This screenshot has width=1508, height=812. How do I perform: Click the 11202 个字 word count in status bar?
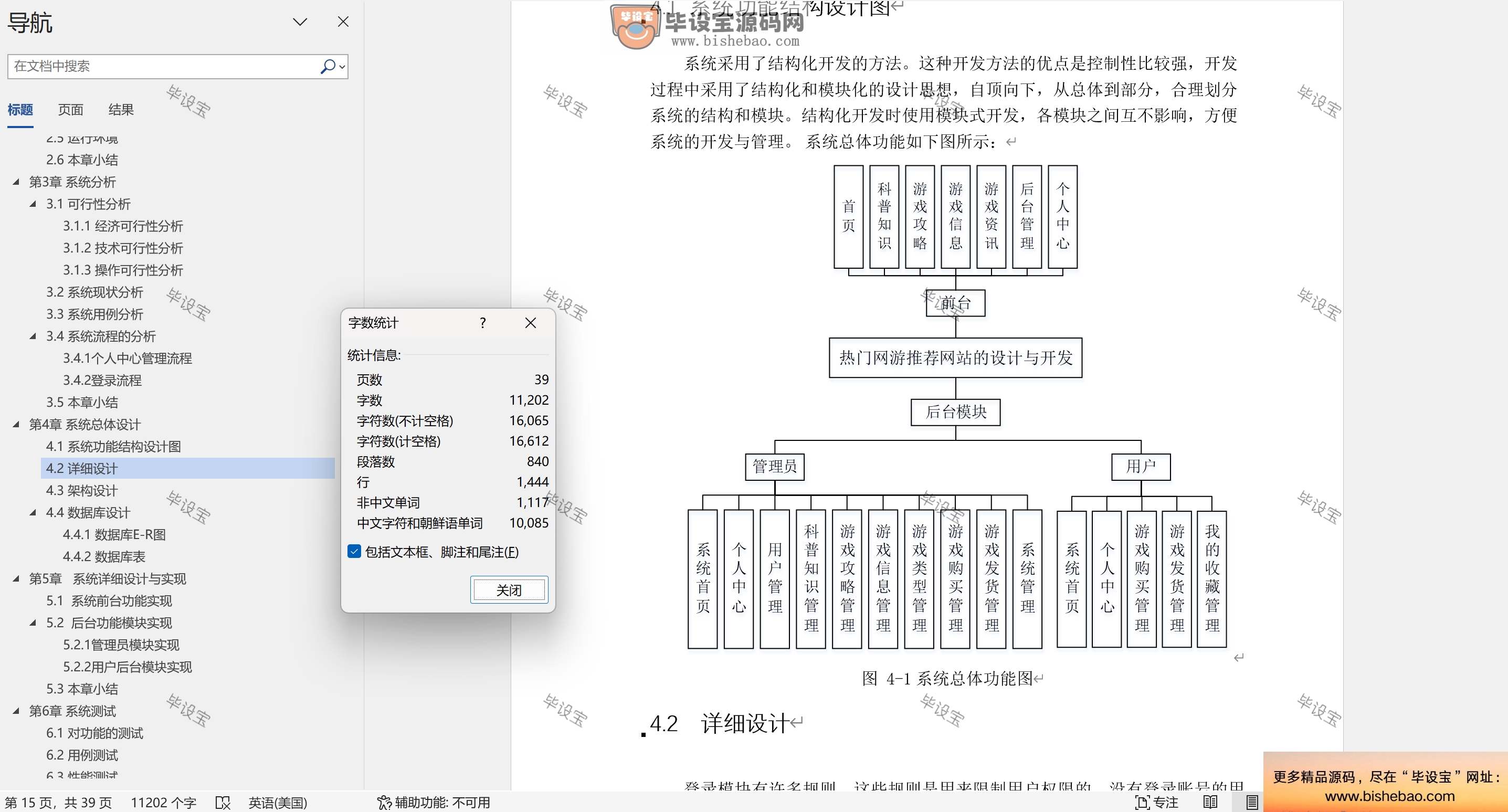coord(163,803)
